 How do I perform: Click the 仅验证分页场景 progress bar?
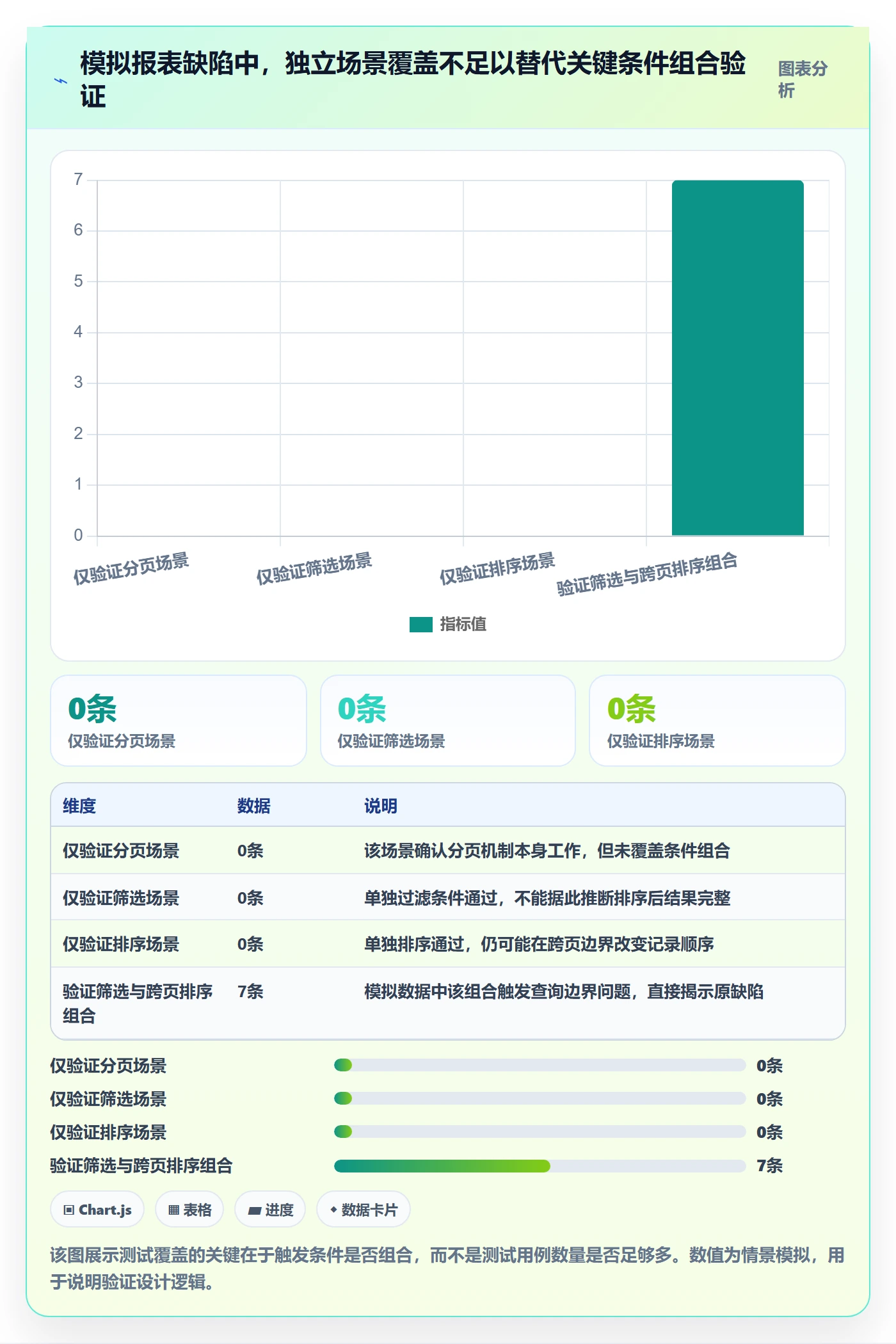[x=540, y=1065]
